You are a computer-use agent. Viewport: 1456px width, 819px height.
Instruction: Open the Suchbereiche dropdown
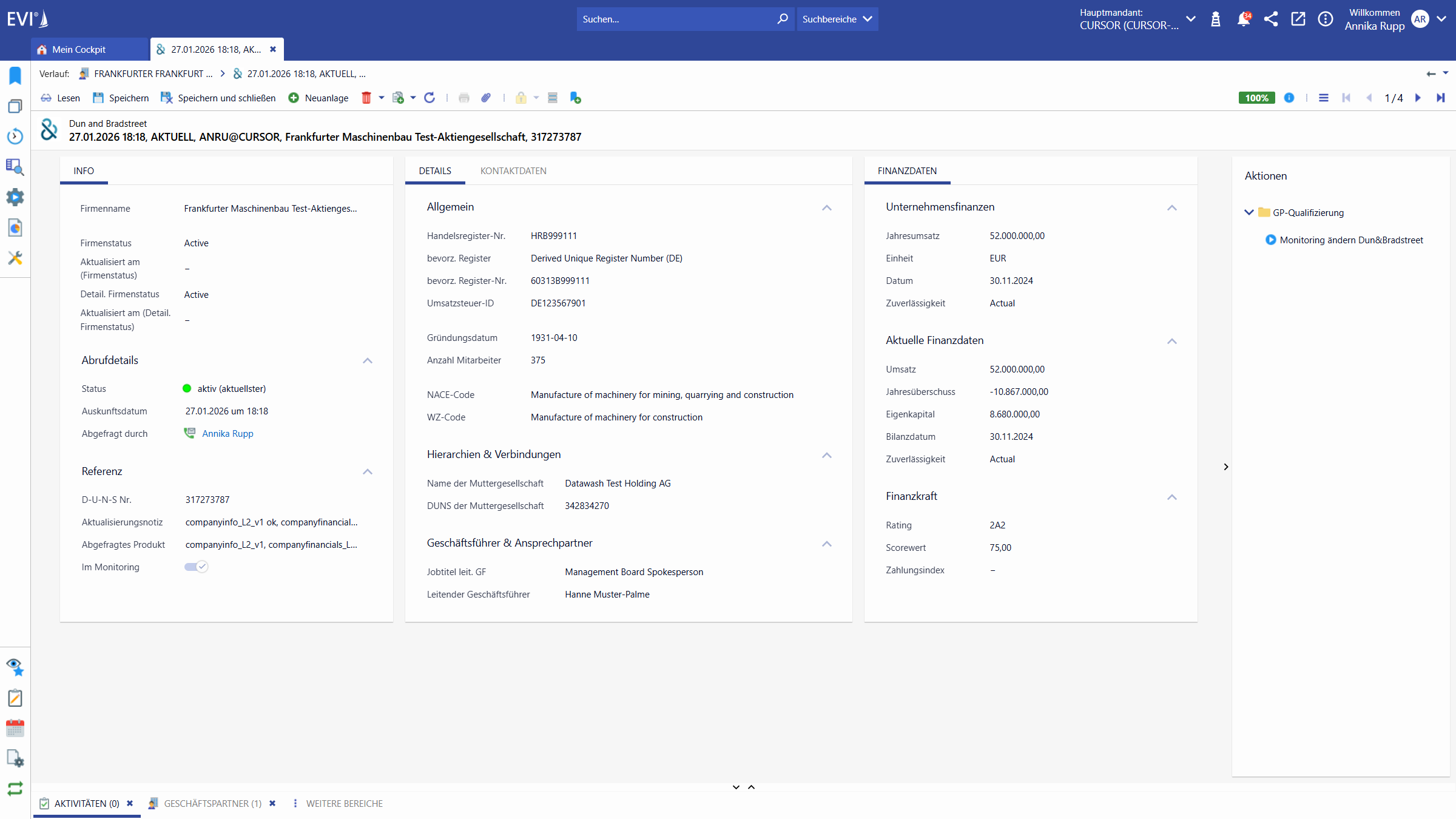[837, 19]
